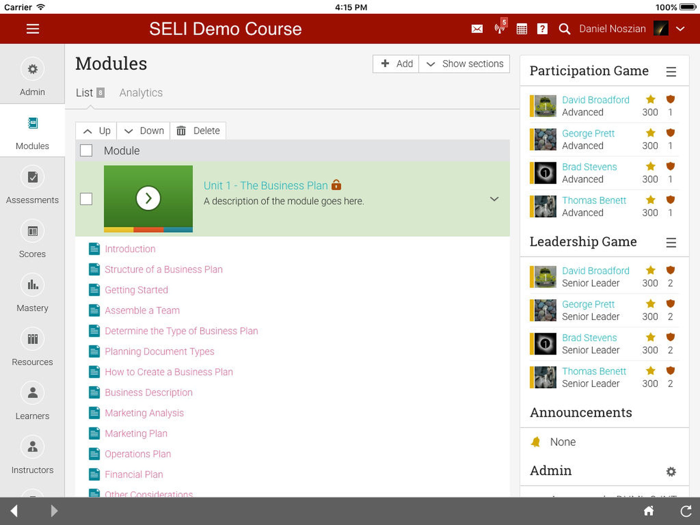Open the Assemble a Team lesson

[142, 310]
